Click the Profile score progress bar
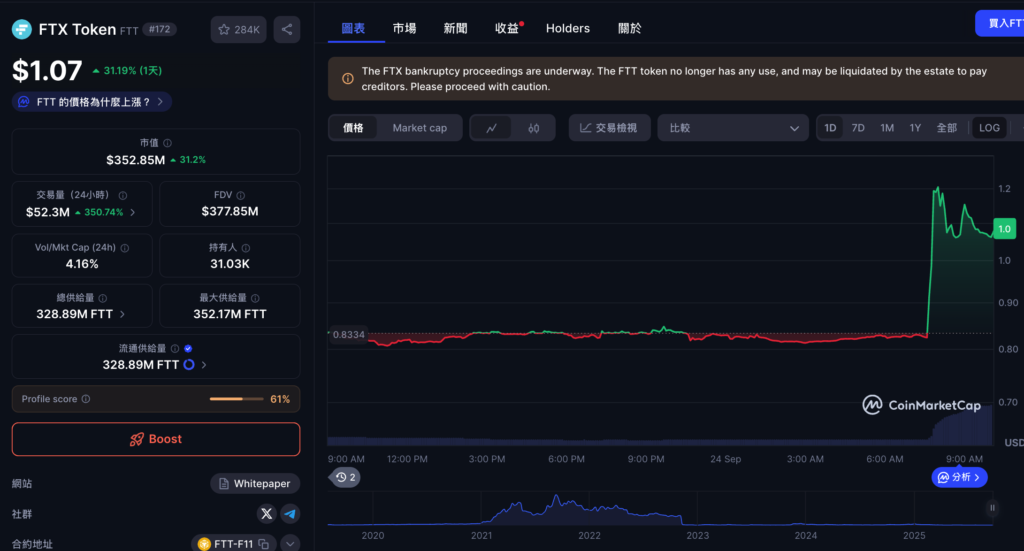The width and height of the screenshot is (1024, 551). click(x=238, y=399)
